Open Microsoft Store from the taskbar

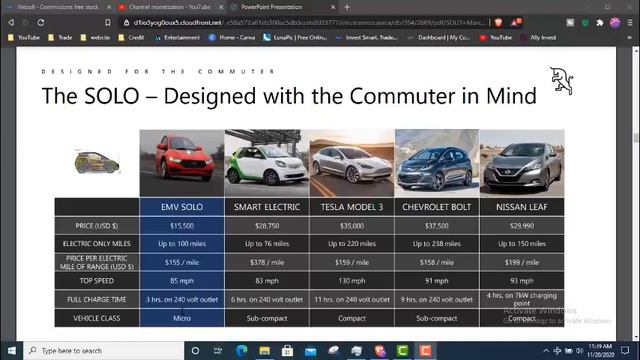287,351
